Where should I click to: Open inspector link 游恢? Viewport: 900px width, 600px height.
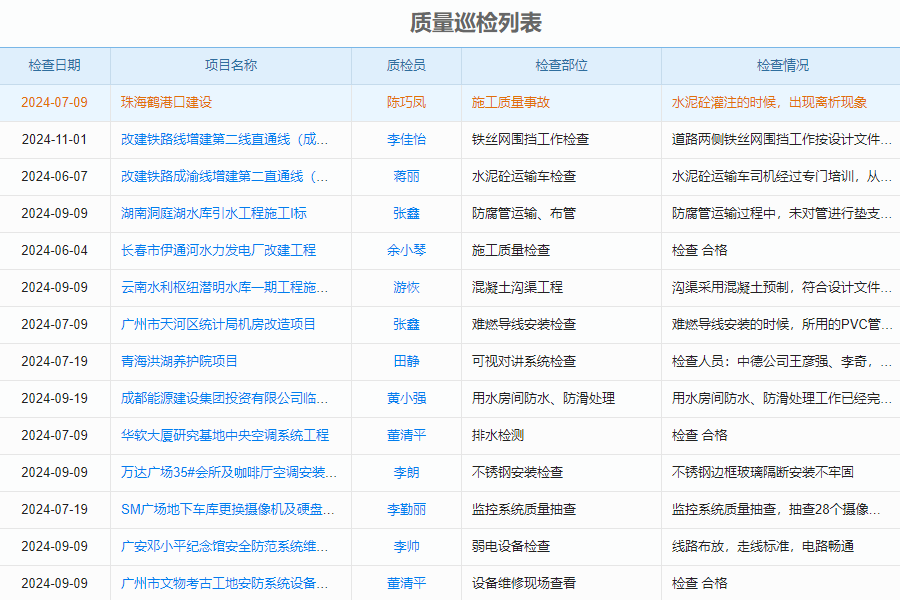(x=406, y=288)
